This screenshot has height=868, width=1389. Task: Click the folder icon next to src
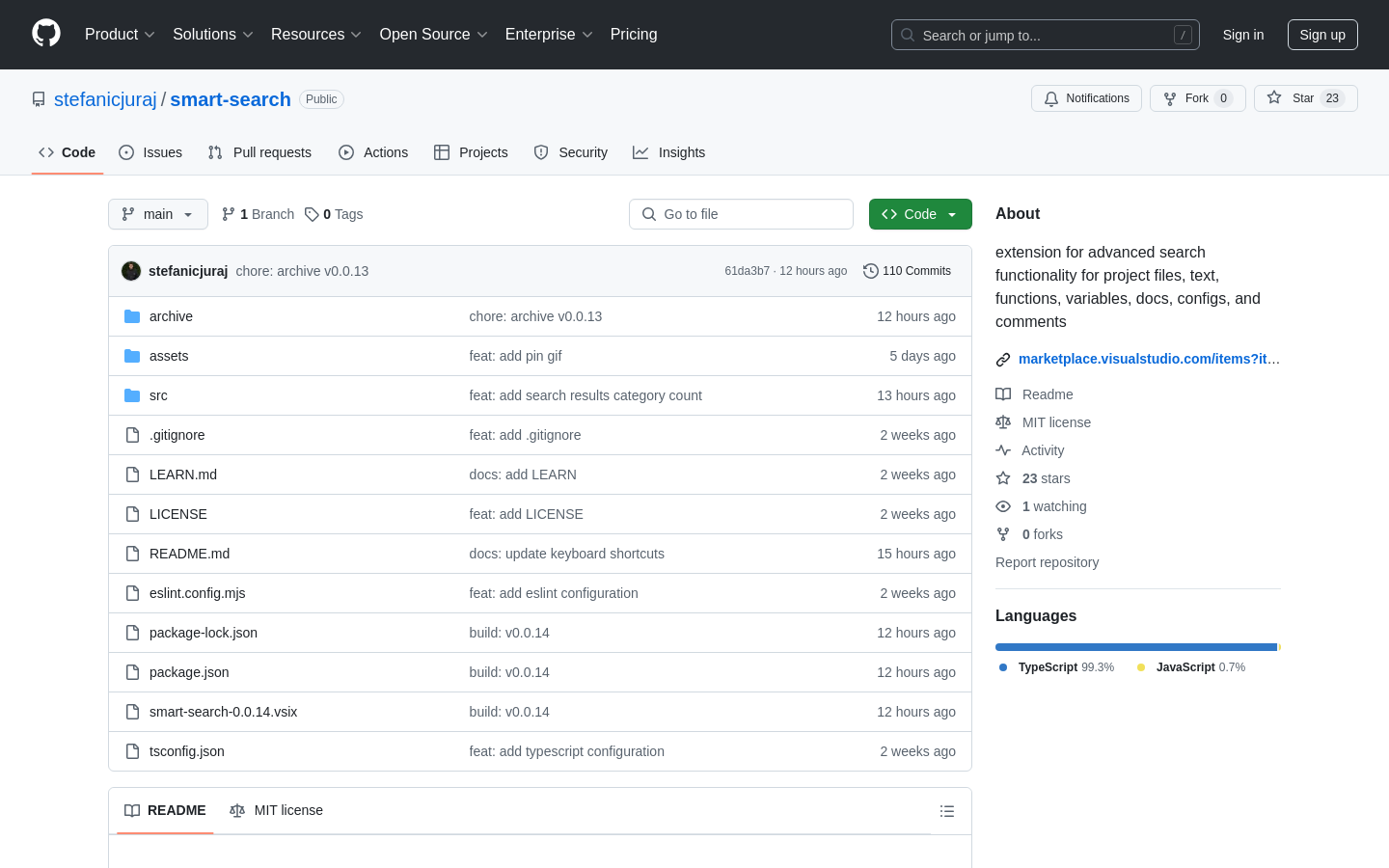(132, 395)
